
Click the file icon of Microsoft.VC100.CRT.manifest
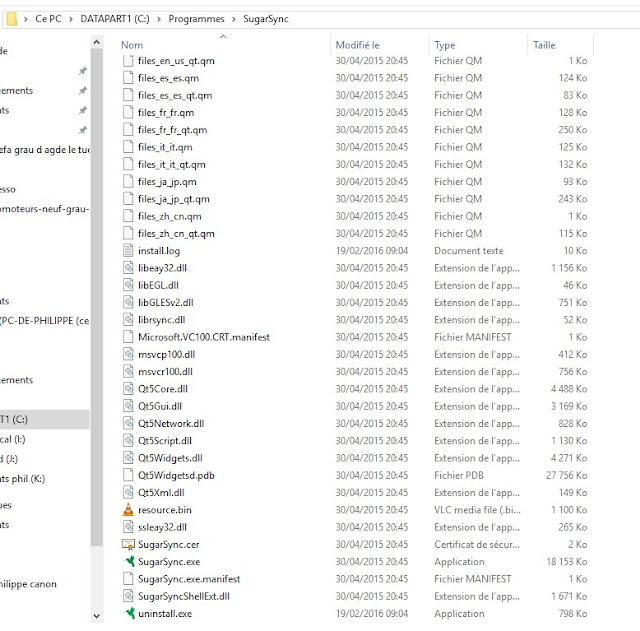coord(128,337)
